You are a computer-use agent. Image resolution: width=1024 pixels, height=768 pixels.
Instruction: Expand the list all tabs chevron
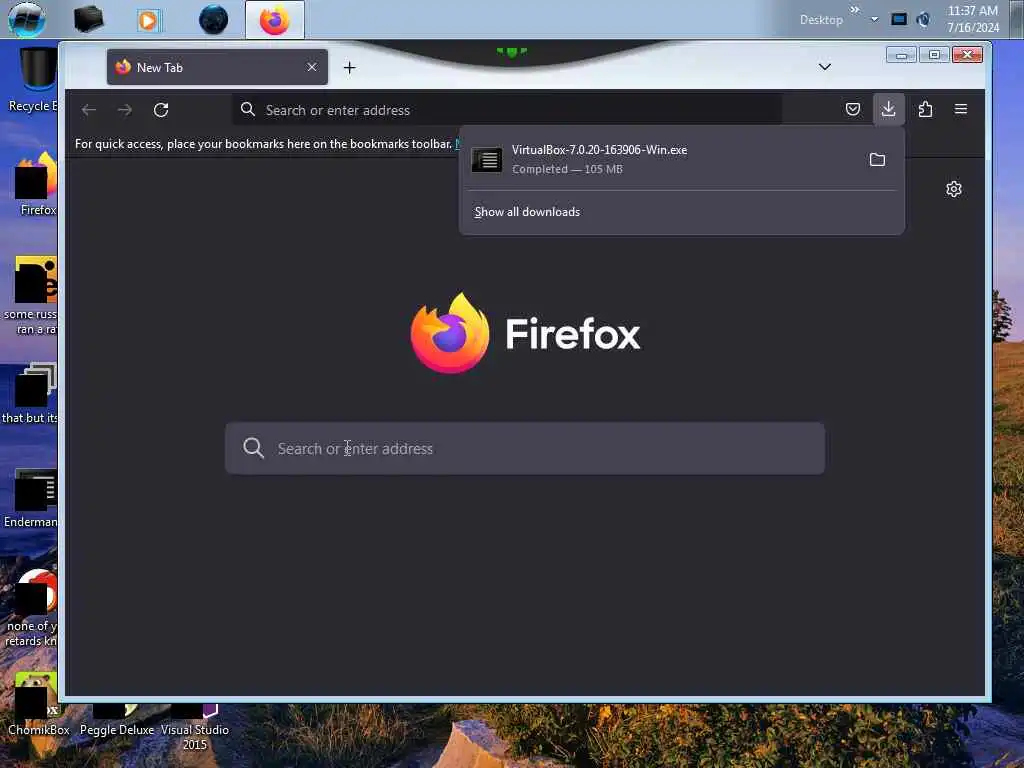click(824, 67)
